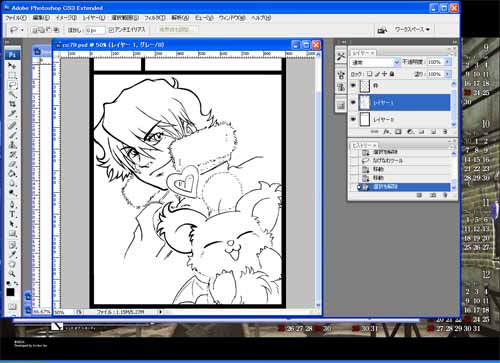Open the ファイル(F) menu
The height and width of the screenshot is (363, 500).
pos(16,18)
